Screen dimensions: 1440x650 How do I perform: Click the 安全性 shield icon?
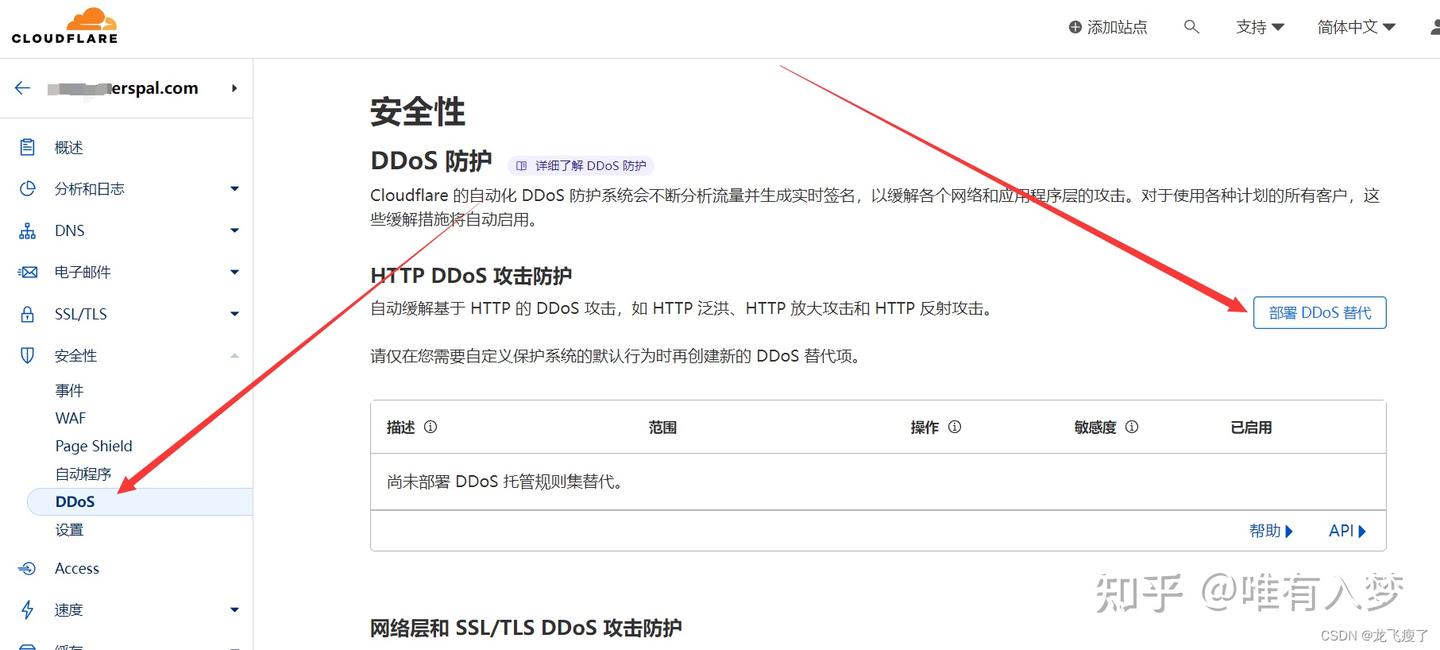coord(28,355)
